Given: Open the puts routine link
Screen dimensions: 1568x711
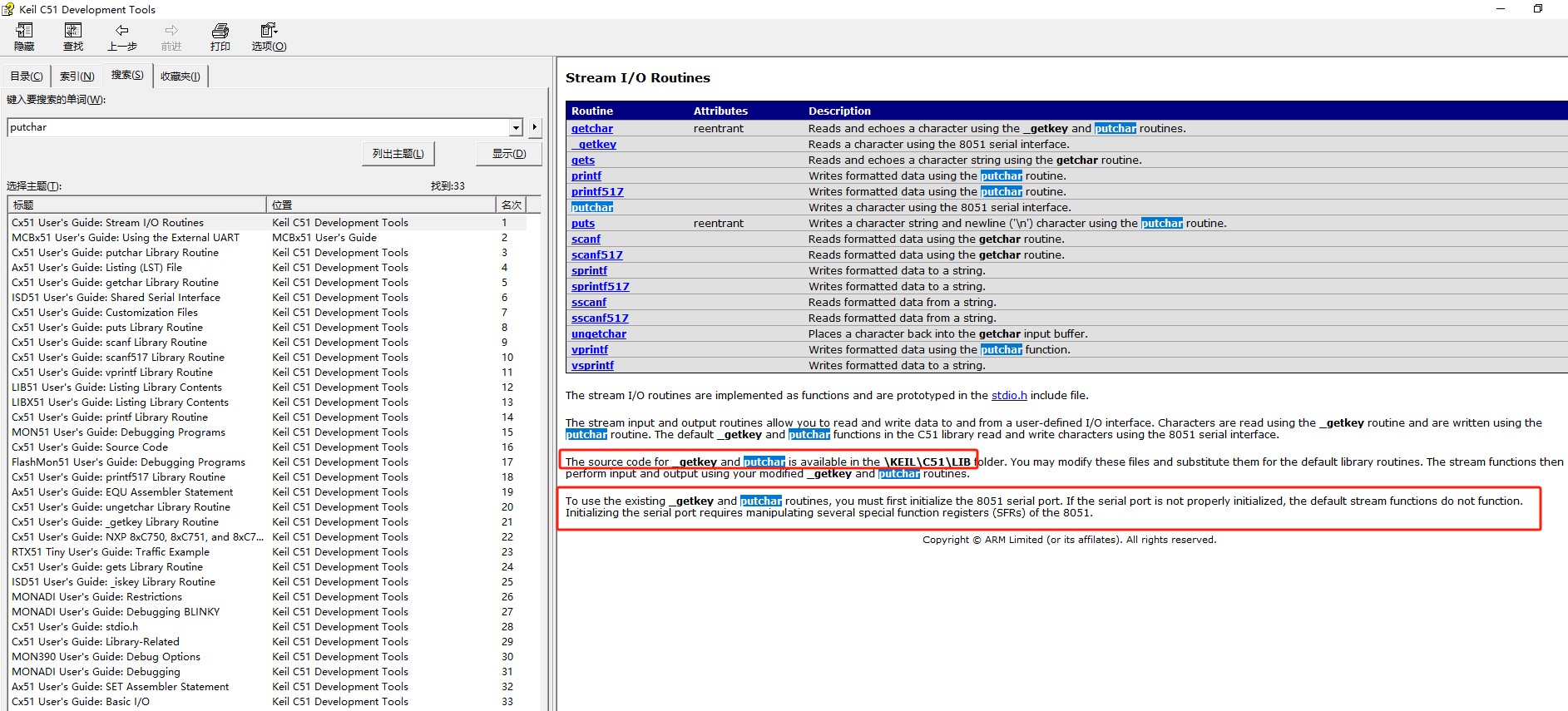Looking at the screenshot, I should pyautogui.click(x=583, y=224).
